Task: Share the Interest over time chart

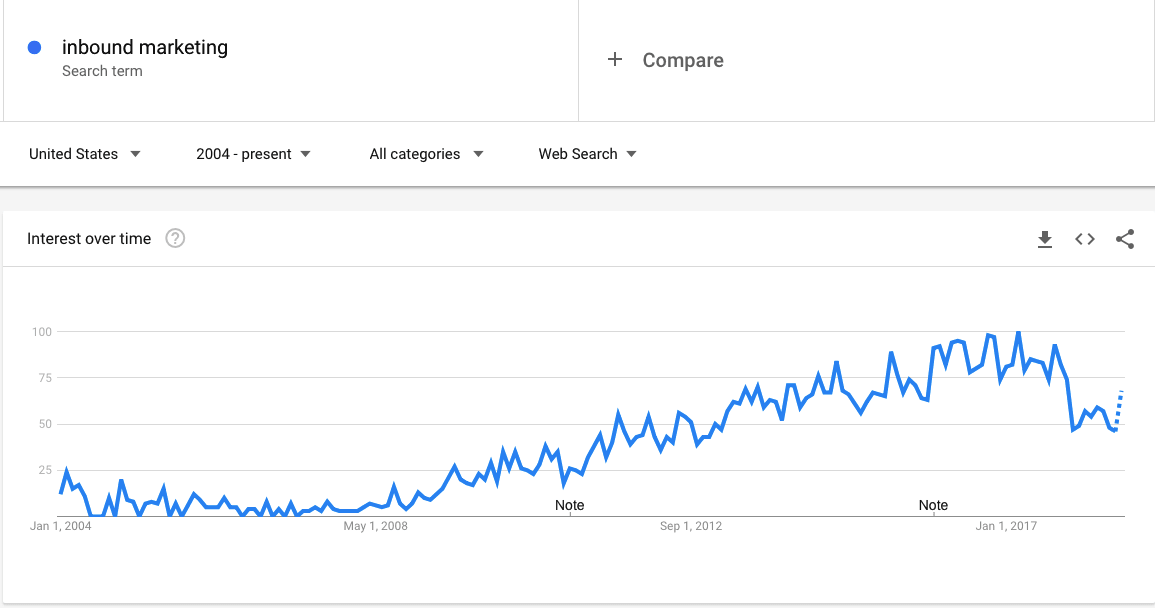Action: (x=1125, y=239)
